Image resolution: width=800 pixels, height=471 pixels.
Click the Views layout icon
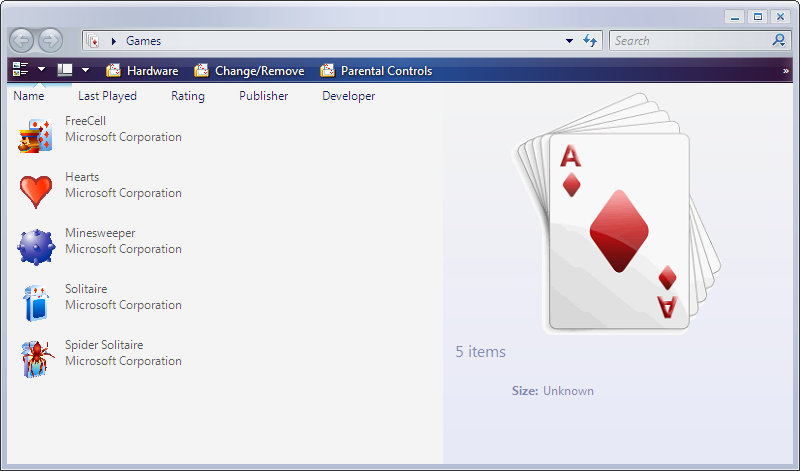pyautogui.click(x=65, y=70)
